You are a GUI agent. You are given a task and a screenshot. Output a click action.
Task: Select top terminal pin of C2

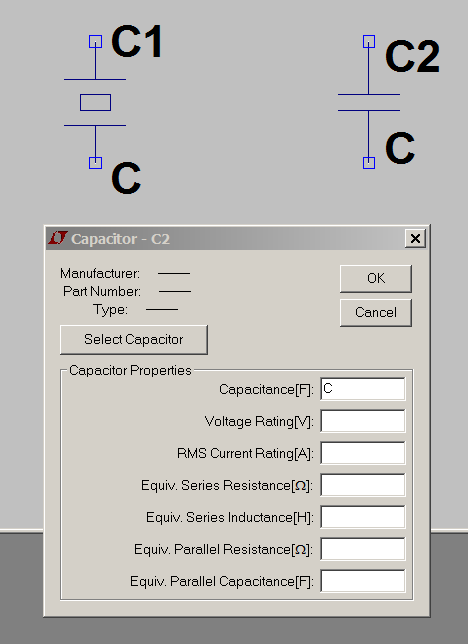coord(369,41)
